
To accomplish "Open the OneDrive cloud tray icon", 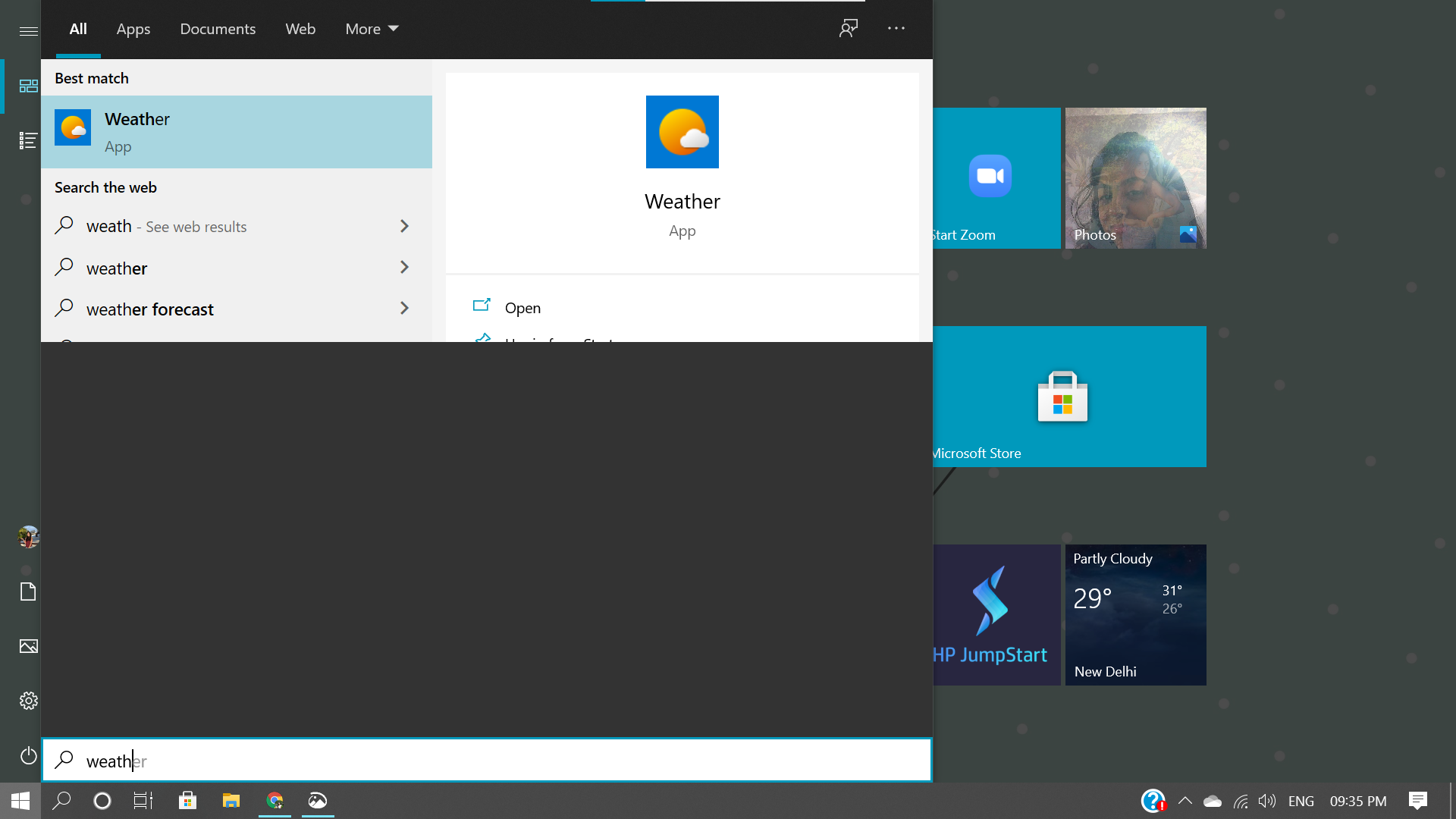I will tap(1213, 802).
